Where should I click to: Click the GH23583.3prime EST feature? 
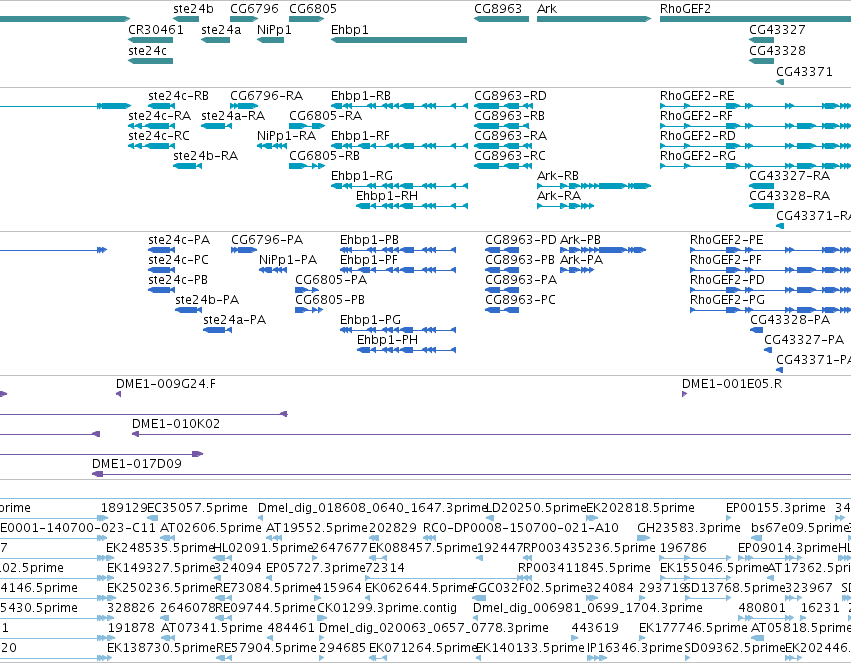point(643,538)
